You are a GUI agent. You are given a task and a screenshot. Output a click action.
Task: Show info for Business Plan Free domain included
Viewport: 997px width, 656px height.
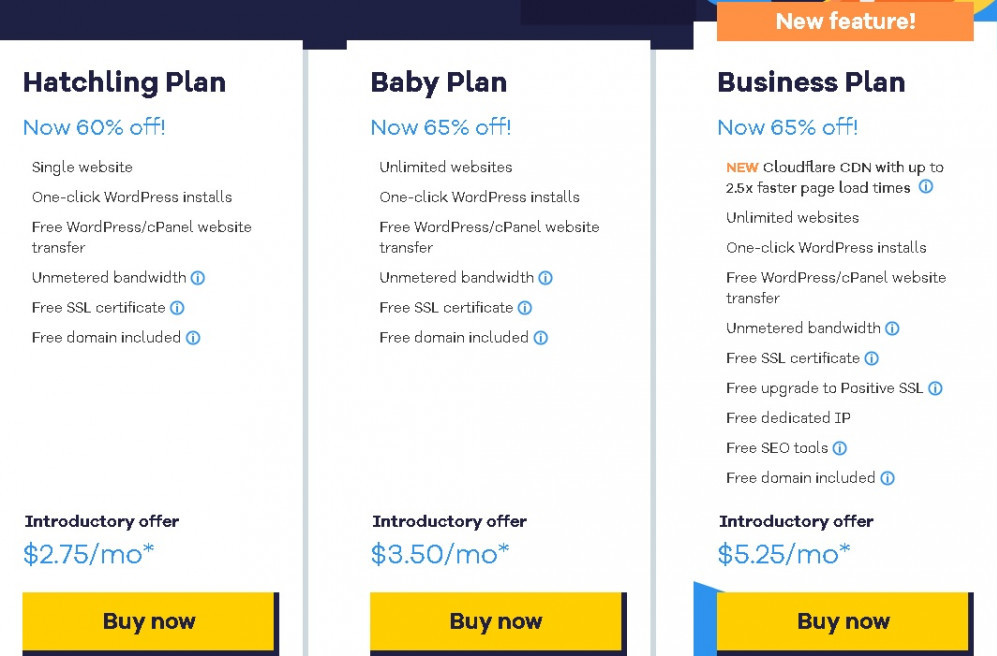click(x=887, y=478)
